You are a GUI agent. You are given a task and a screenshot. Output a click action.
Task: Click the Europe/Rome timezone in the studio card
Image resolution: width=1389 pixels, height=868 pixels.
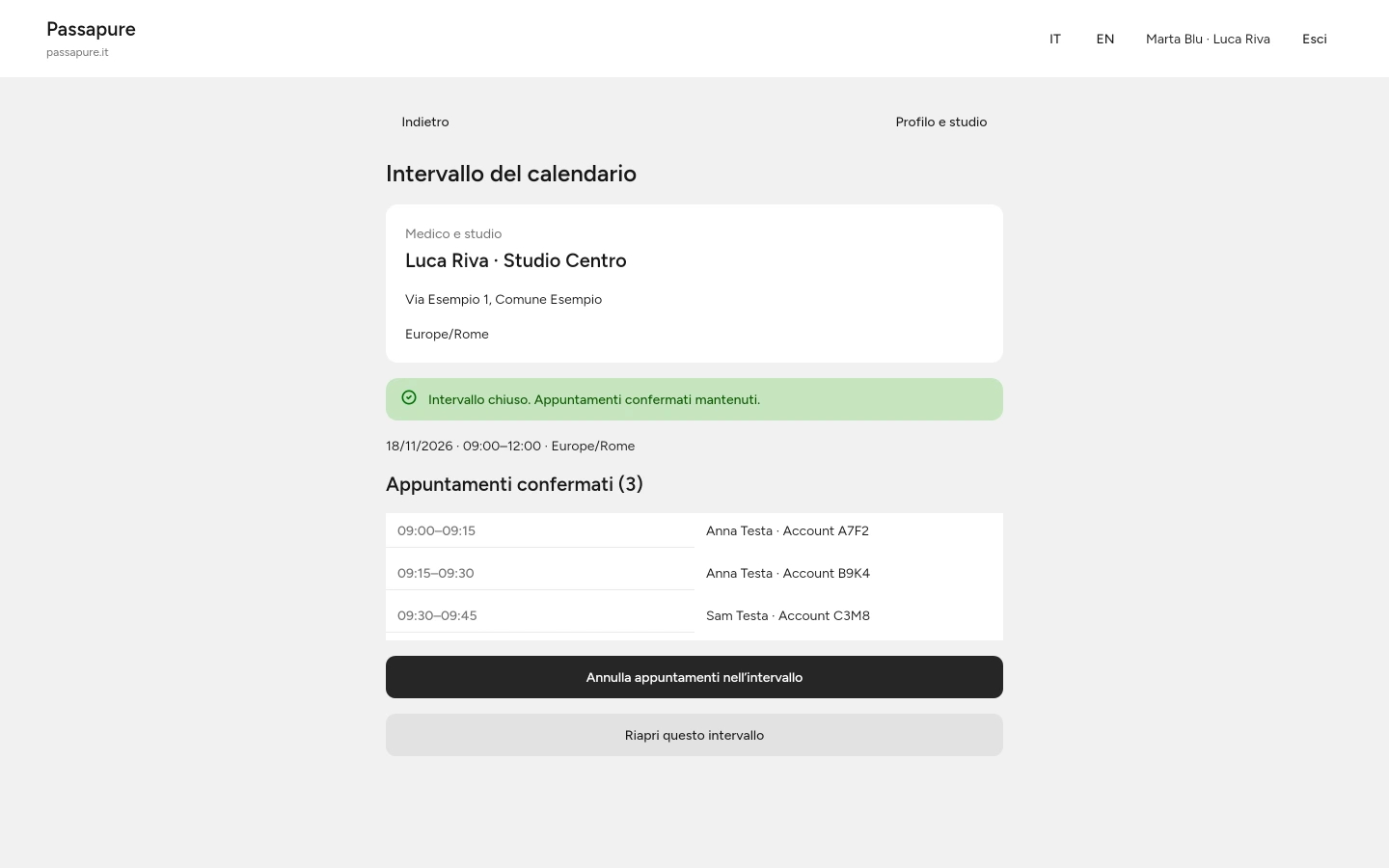point(447,334)
